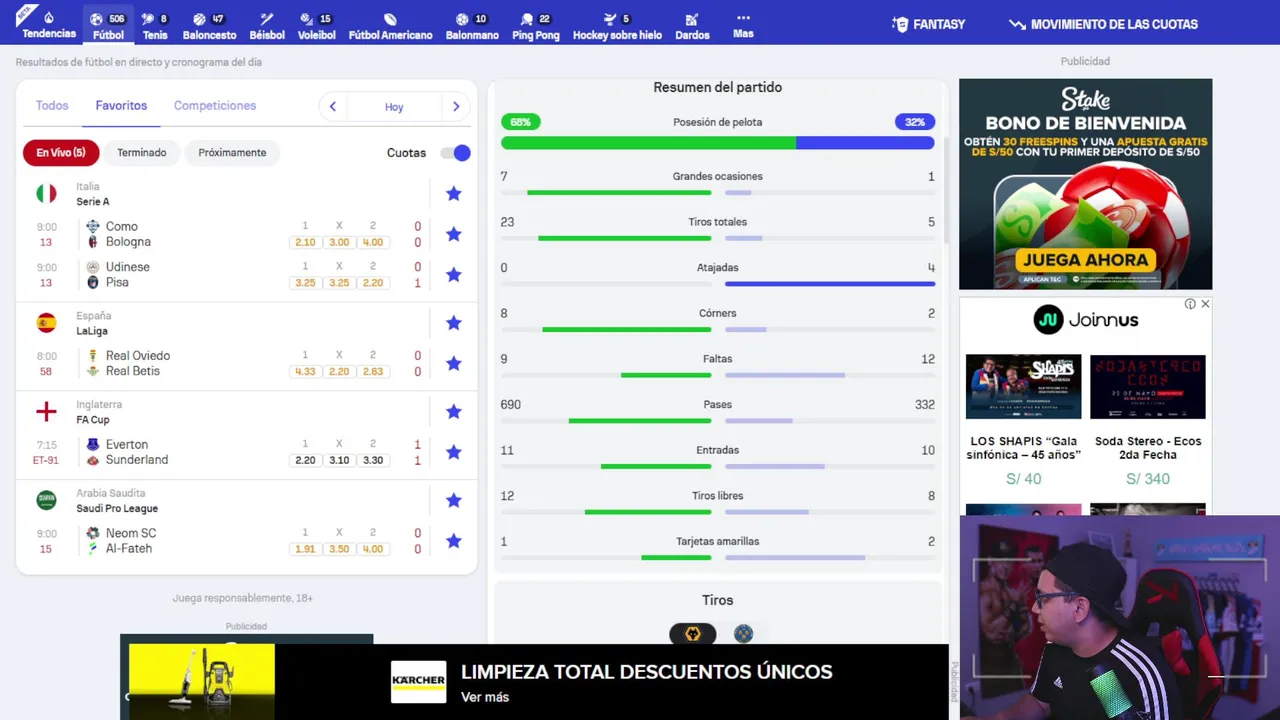Click the Stake Juega Ahora ad button
The height and width of the screenshot is (720, 1280).
(x=1086, y=259)
